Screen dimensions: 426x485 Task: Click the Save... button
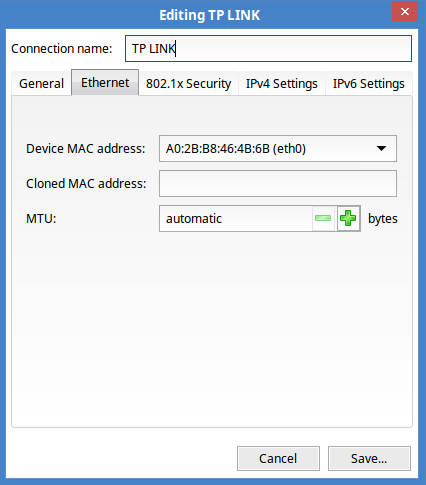369,459
